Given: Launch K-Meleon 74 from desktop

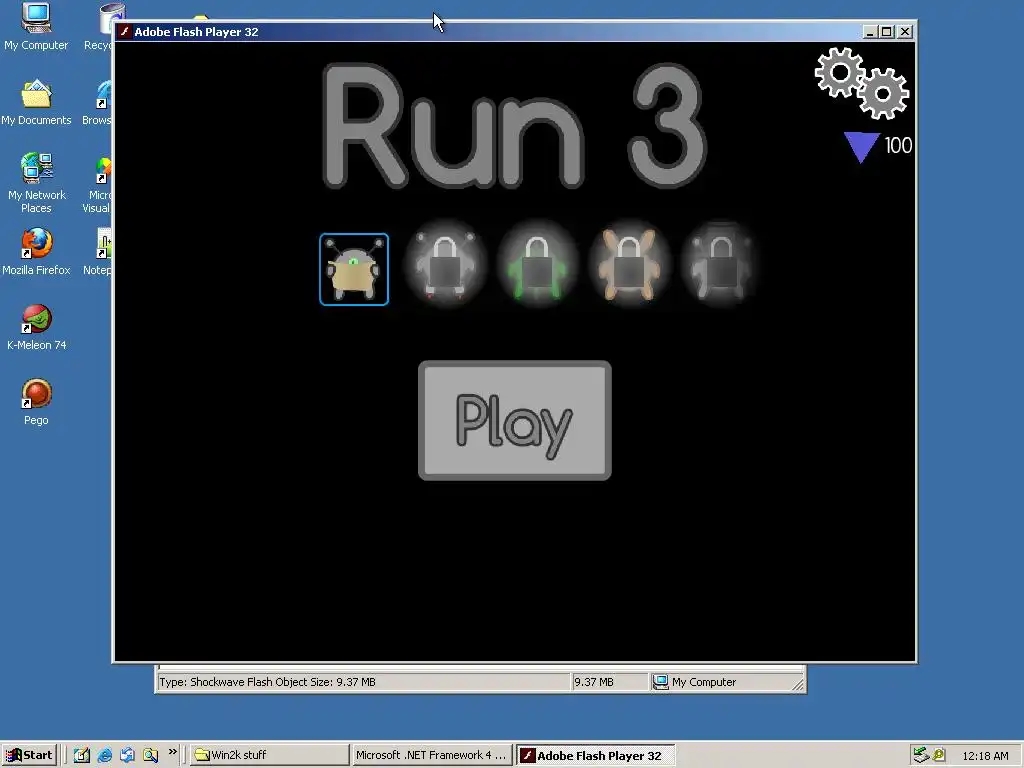Looking at the screenshot, I should (37, 327).
